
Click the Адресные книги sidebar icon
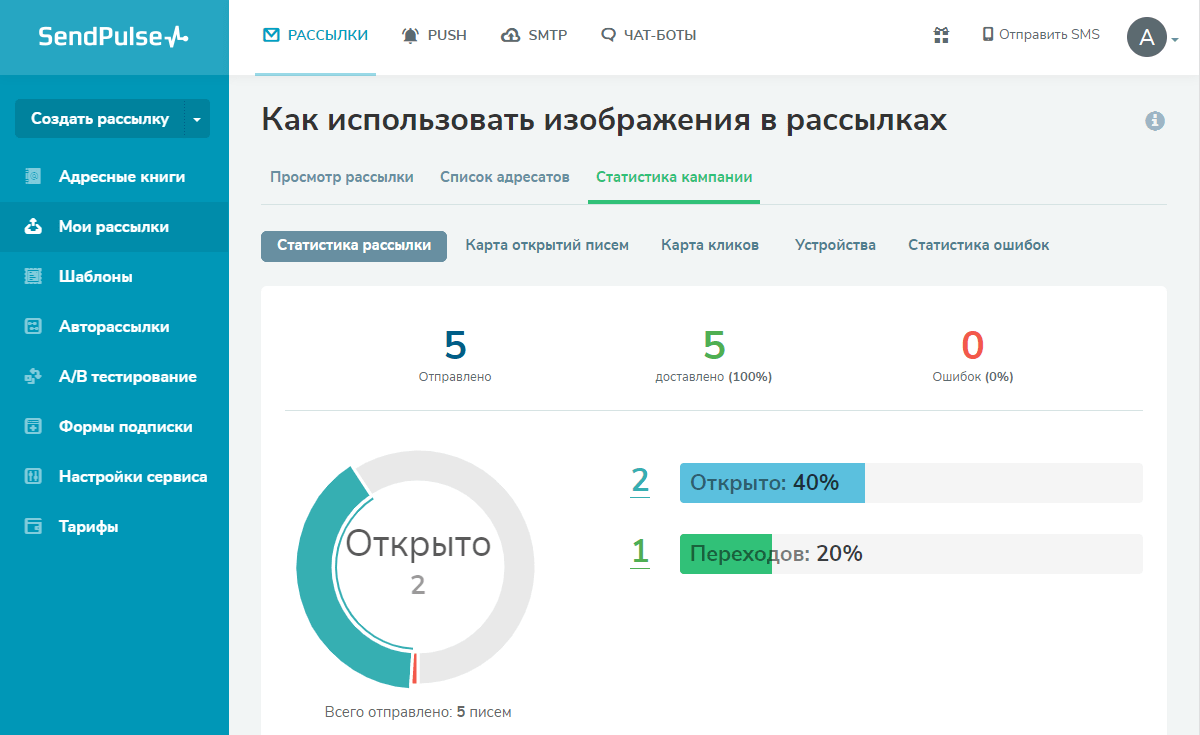(33, 177)
